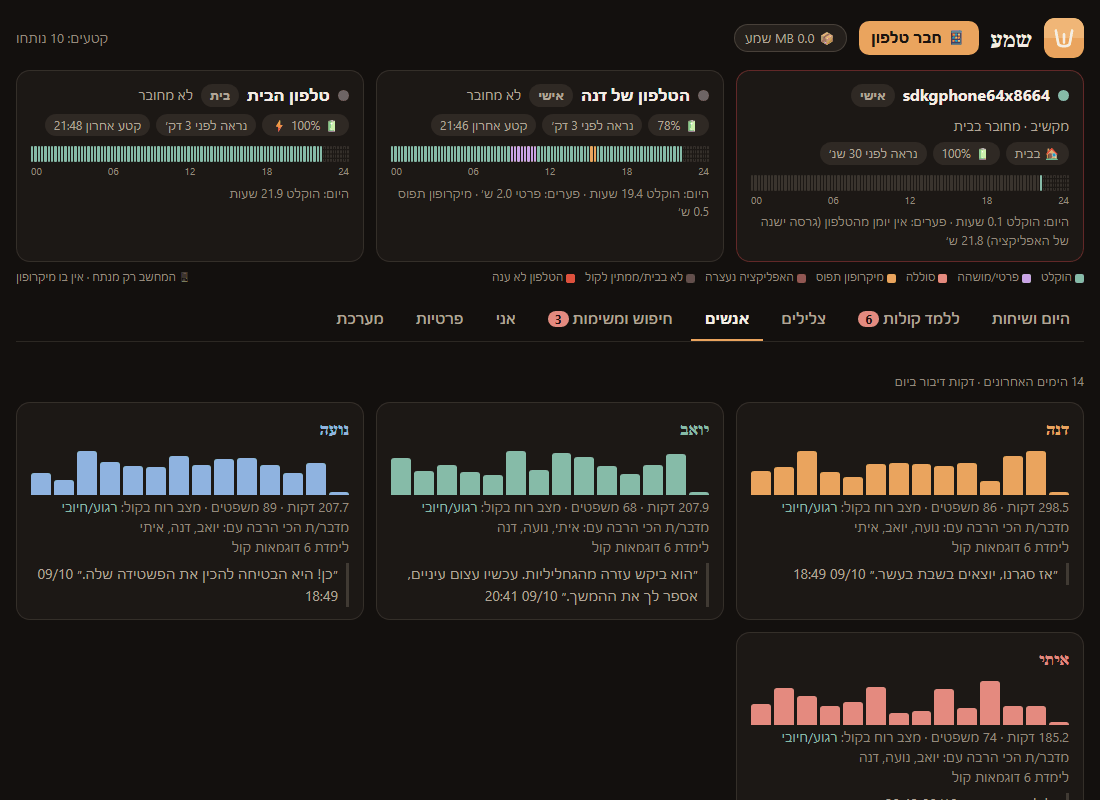
Task: Click the gray status dot beside טלפון הבית
Action: coord(344,95)
